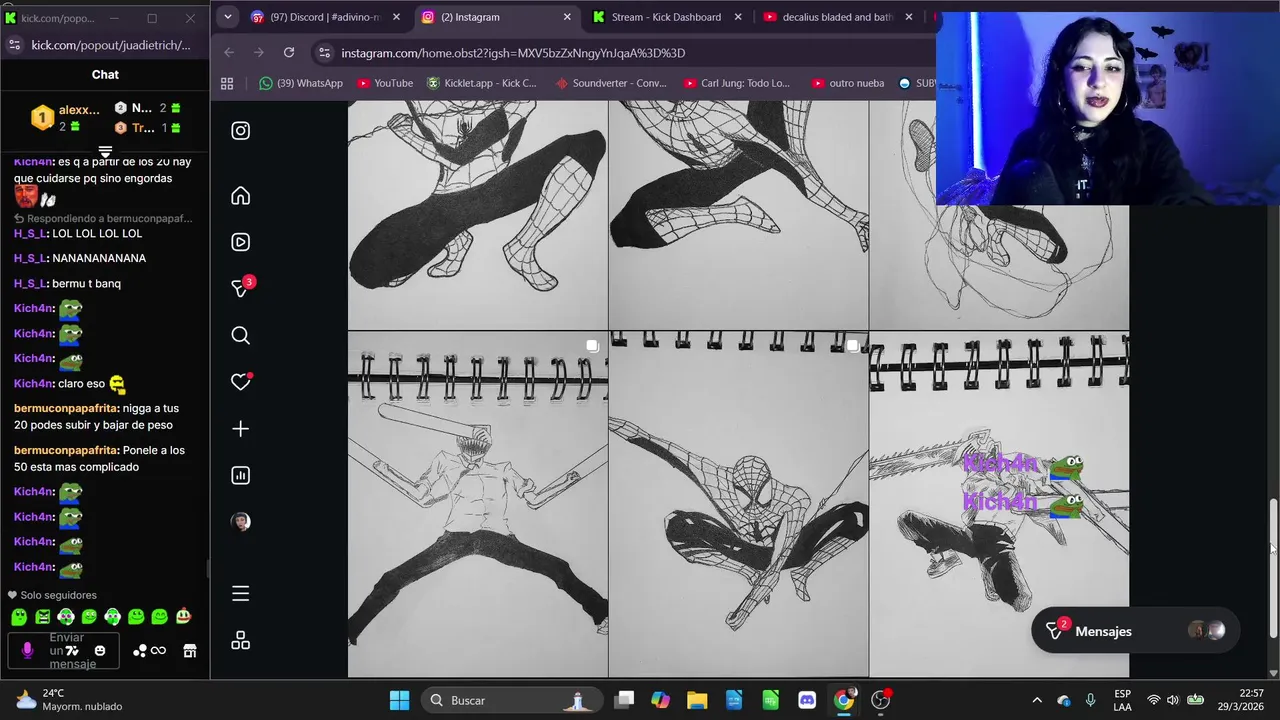
Task: Open Chainsaw Man spread-leg drawing post
Action: [x=478, y=505]
